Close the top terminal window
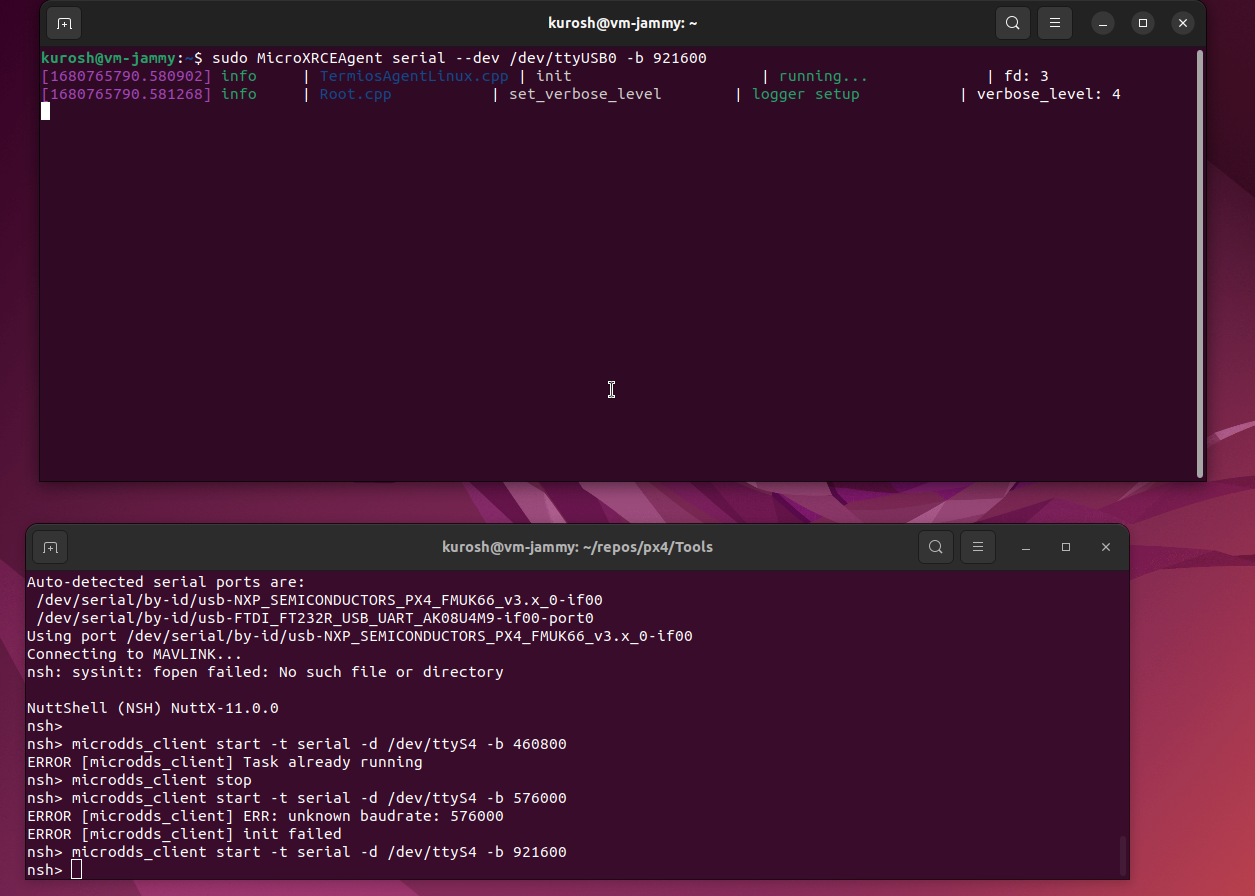Screen dimensions: 1255x896 pos(1183,23)
